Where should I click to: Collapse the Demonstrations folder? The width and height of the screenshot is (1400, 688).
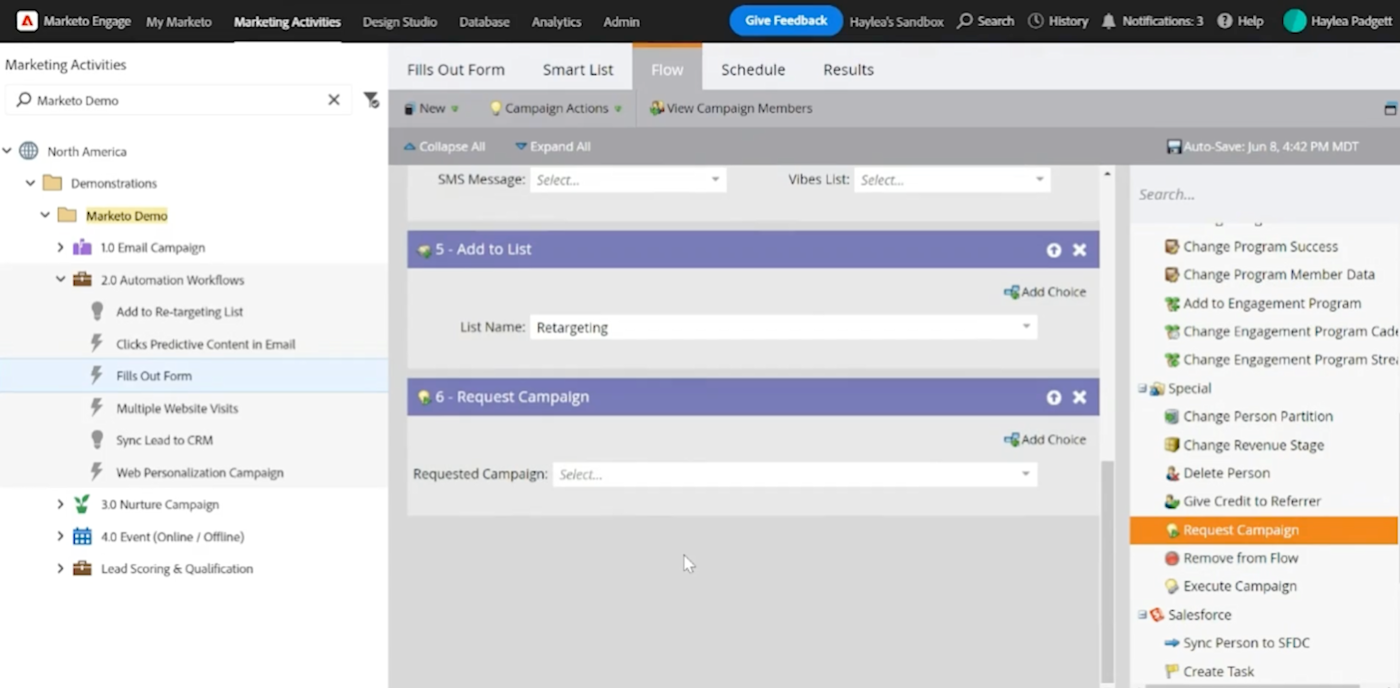[x=30, y=183]
